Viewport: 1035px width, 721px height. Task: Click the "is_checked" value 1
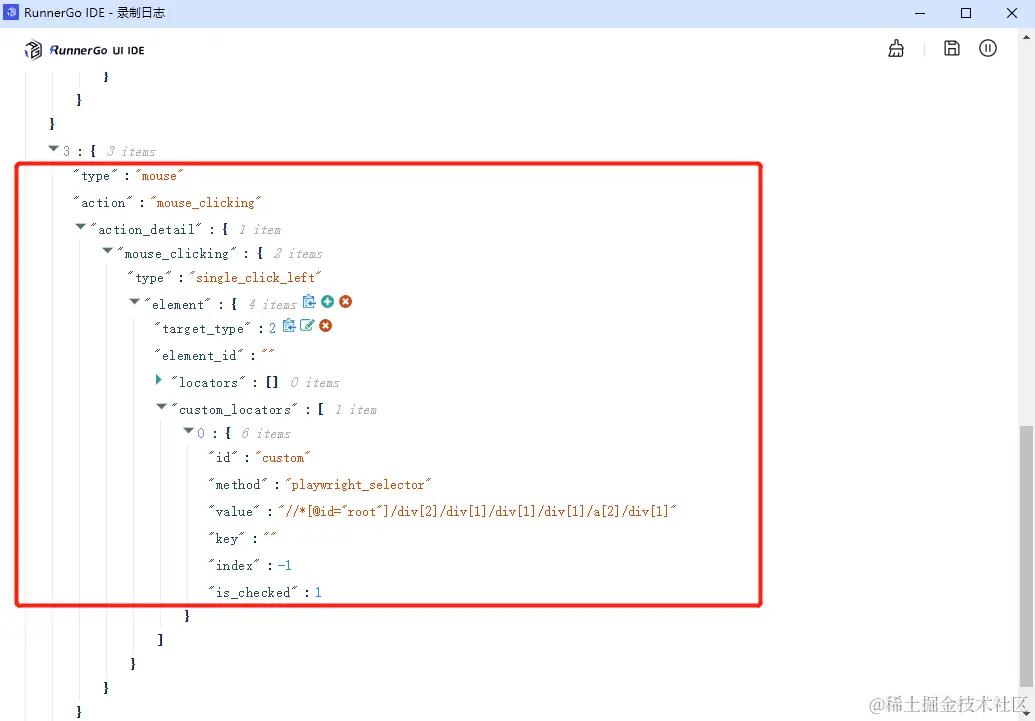point(317,592)
